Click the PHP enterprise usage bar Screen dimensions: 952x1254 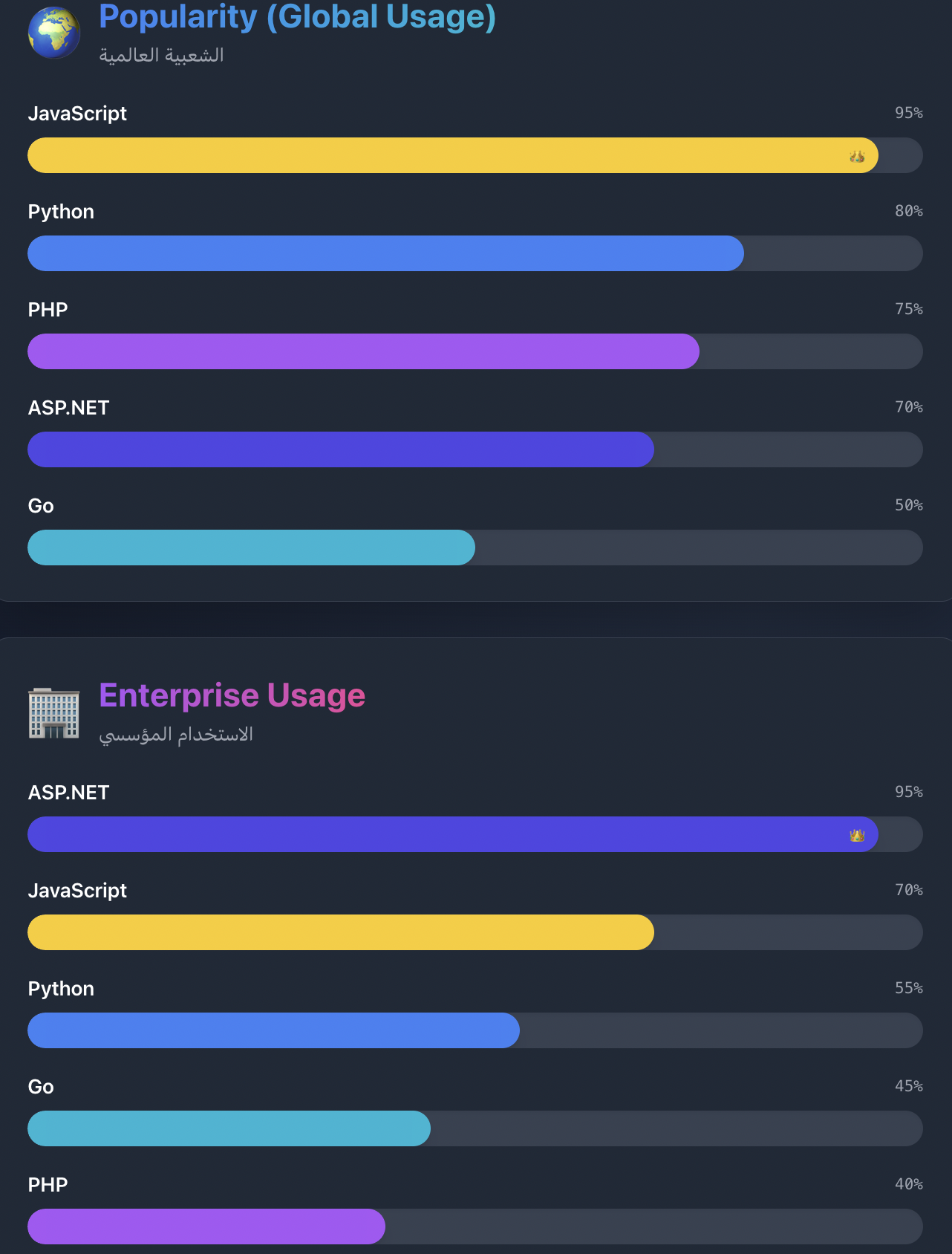206,1227
